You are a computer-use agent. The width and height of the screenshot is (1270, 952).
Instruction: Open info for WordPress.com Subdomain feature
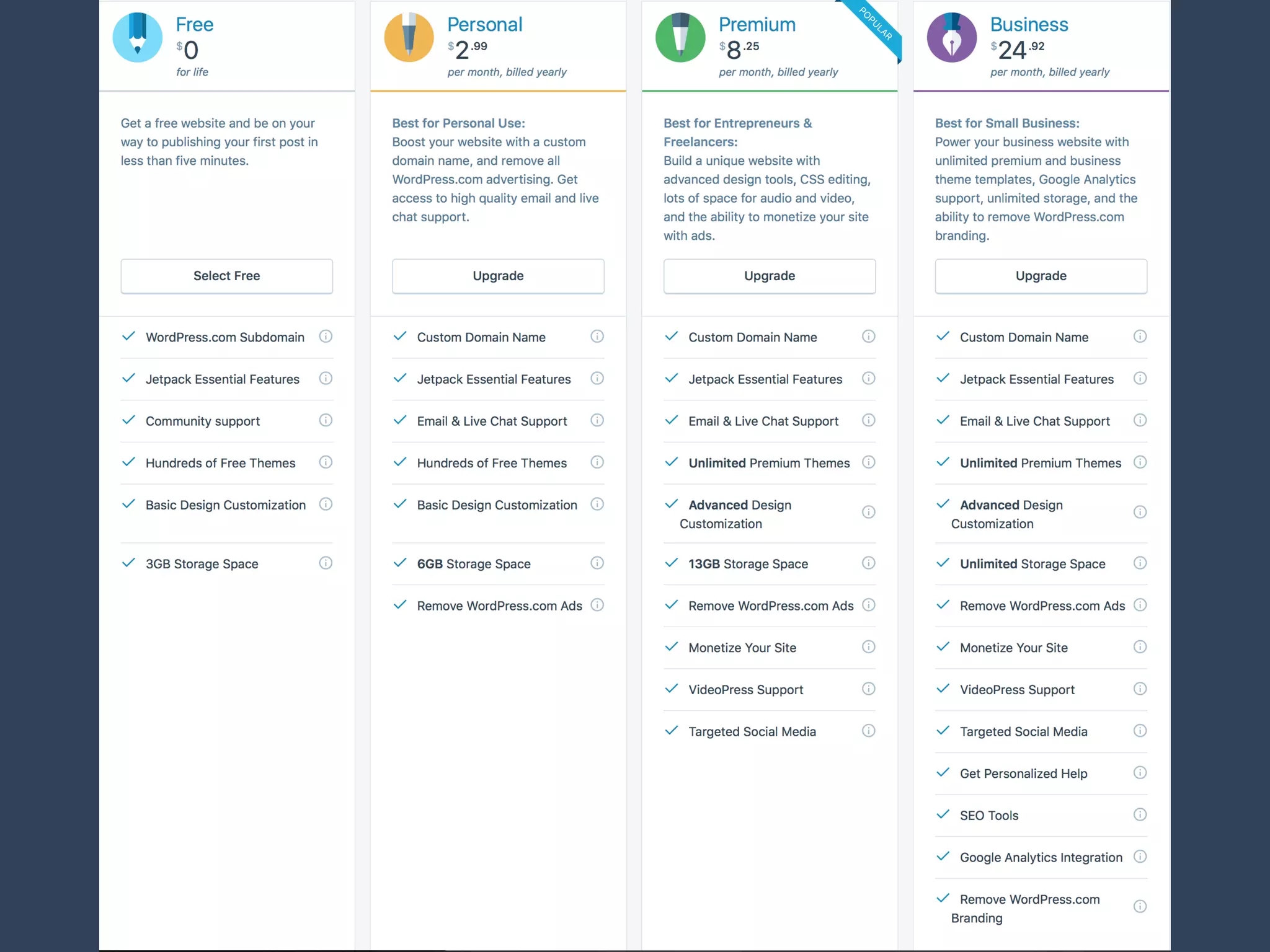tap(326, 337)
